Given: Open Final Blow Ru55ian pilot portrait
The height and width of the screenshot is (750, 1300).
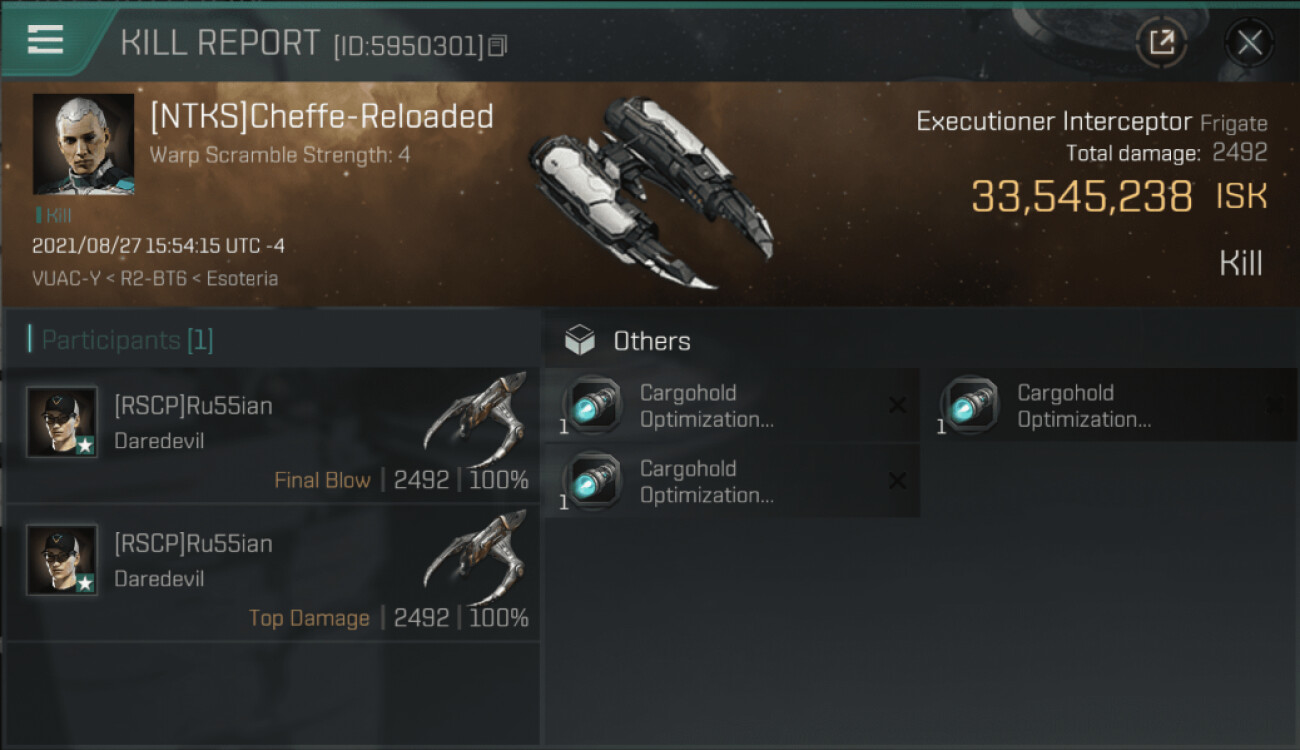Looking at the screenshot, I should (x=62, y=422).
